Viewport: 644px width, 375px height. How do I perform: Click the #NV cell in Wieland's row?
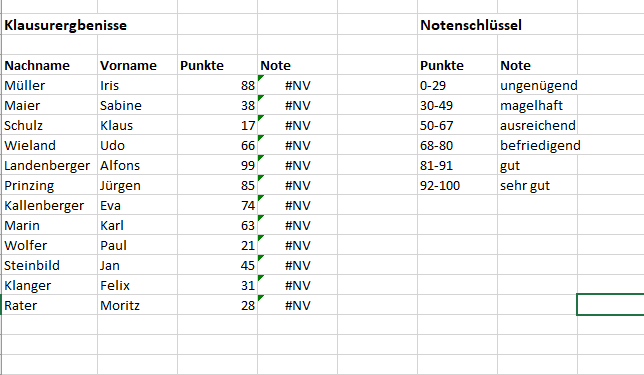click(x=297, y=145)
